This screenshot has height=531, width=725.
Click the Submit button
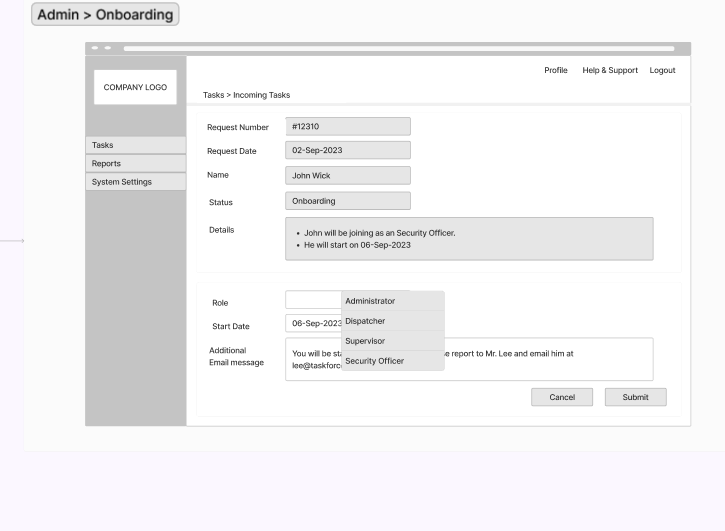click(x=635, y=397)
